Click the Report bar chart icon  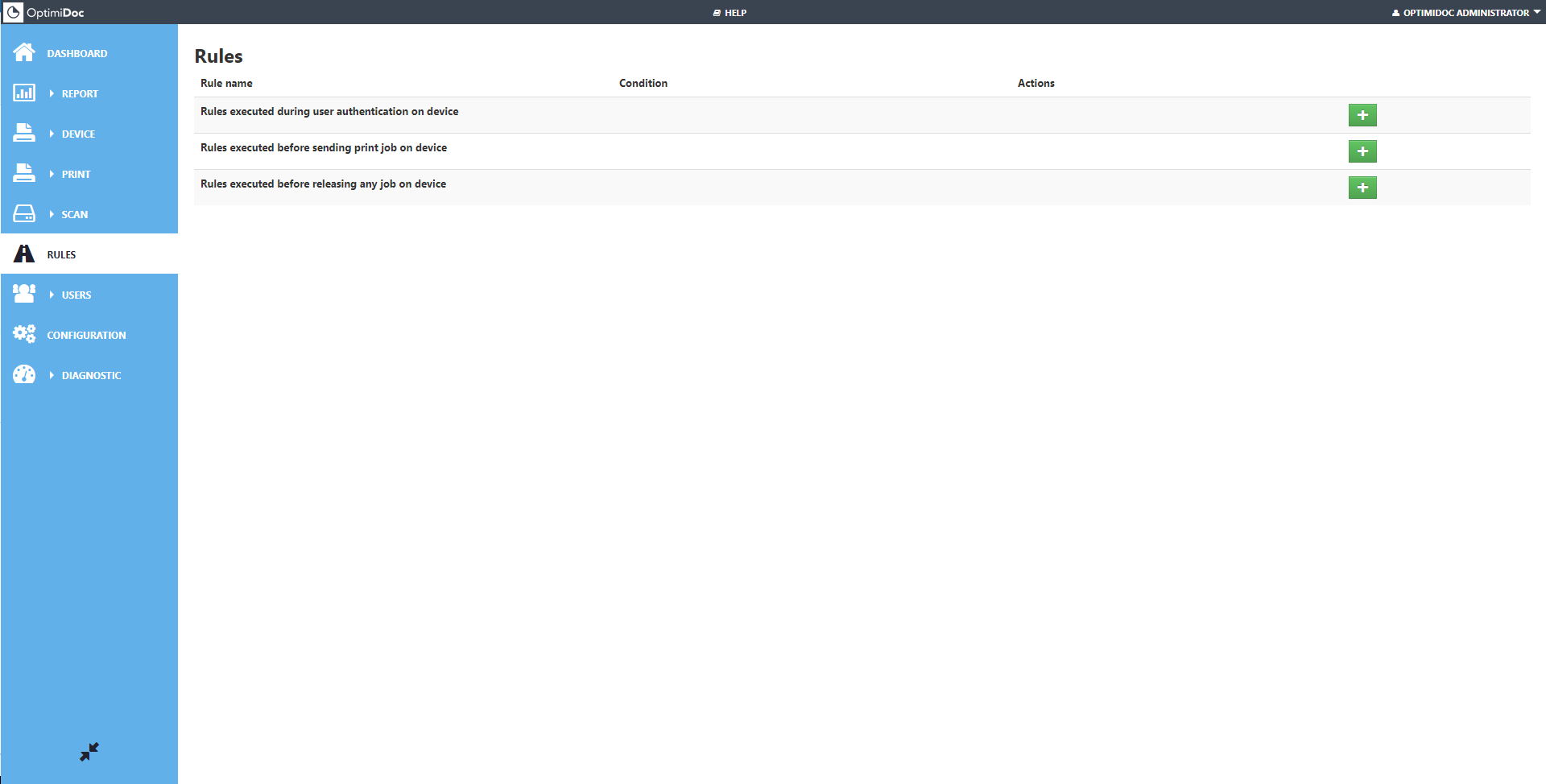coord(24,93)
